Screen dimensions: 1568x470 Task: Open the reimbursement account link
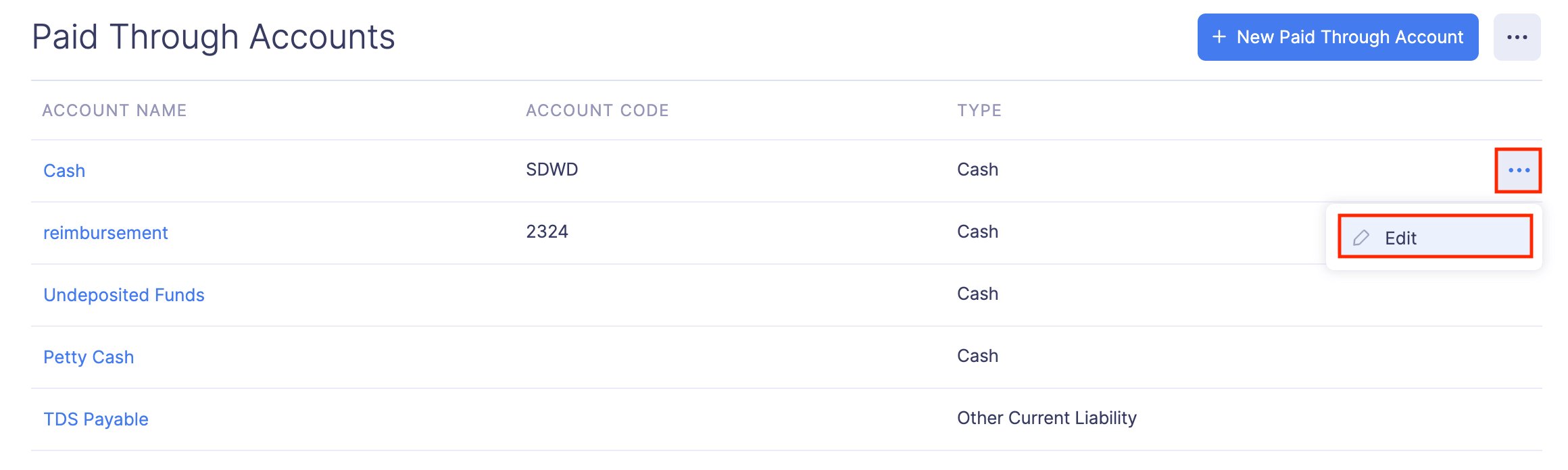[105, 233]
